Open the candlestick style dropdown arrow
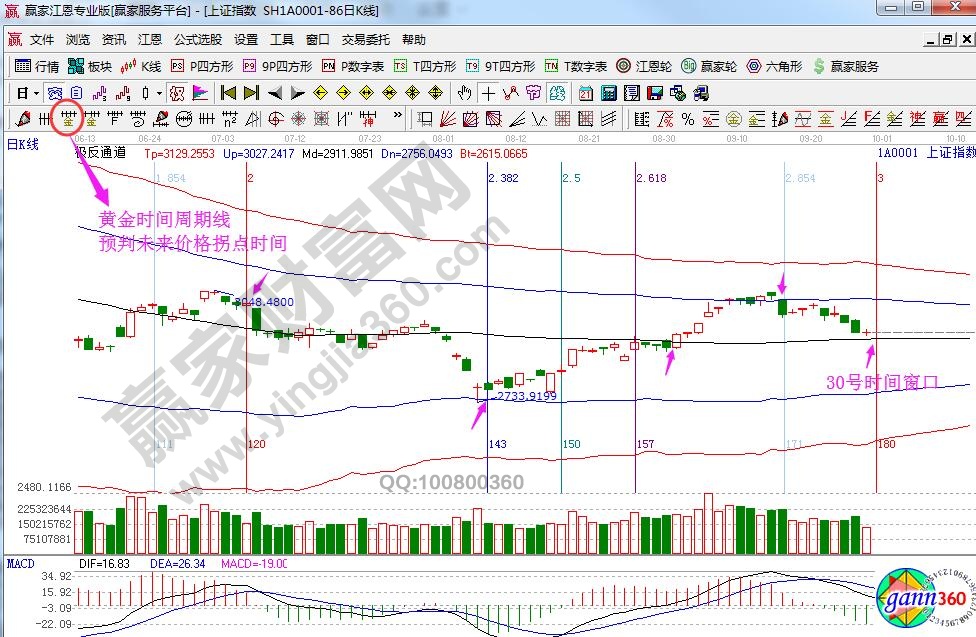Image resolution: width=976 pixels, height=637 pixels. [160, 93]
